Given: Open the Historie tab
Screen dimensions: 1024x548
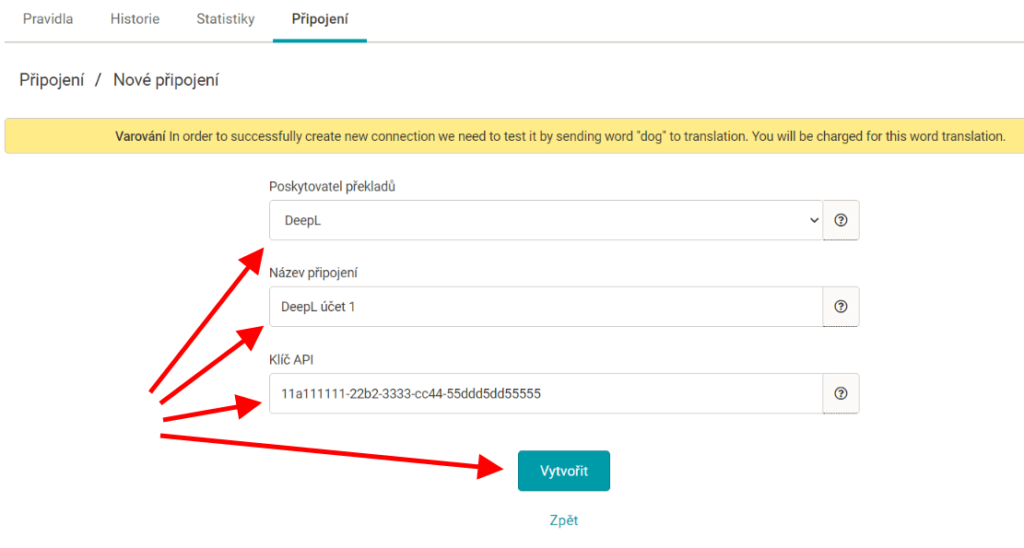Looking at the screenshot, I should click(x=135, y=19).
